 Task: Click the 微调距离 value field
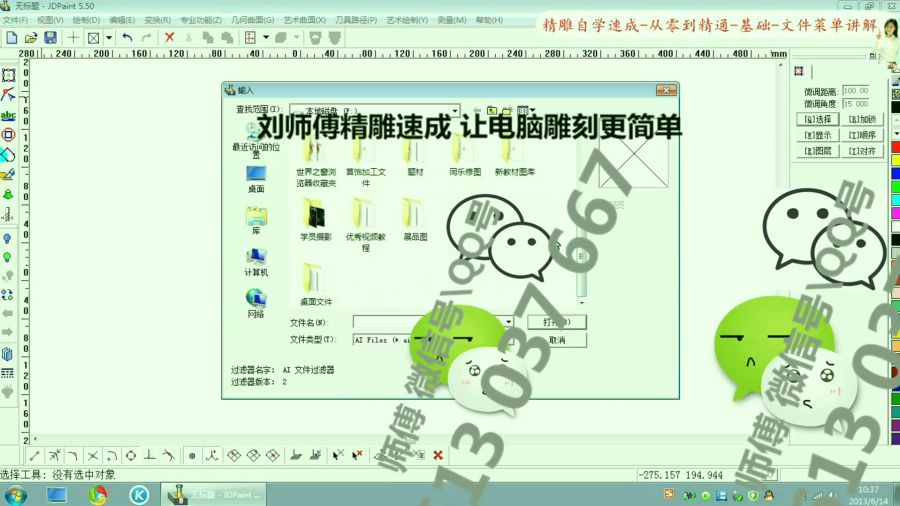tap(856, 91)
